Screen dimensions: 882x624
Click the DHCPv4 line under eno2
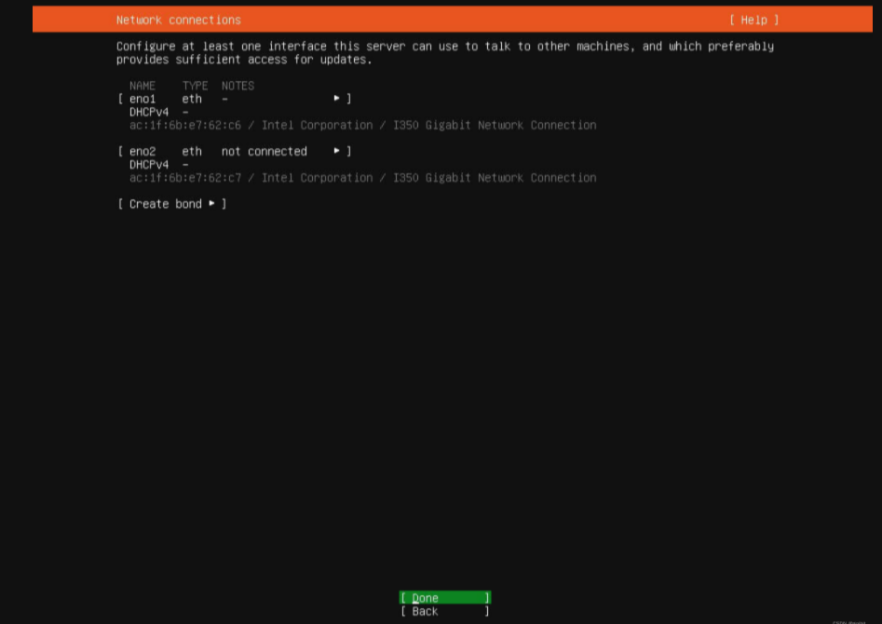tap(149, 164)
